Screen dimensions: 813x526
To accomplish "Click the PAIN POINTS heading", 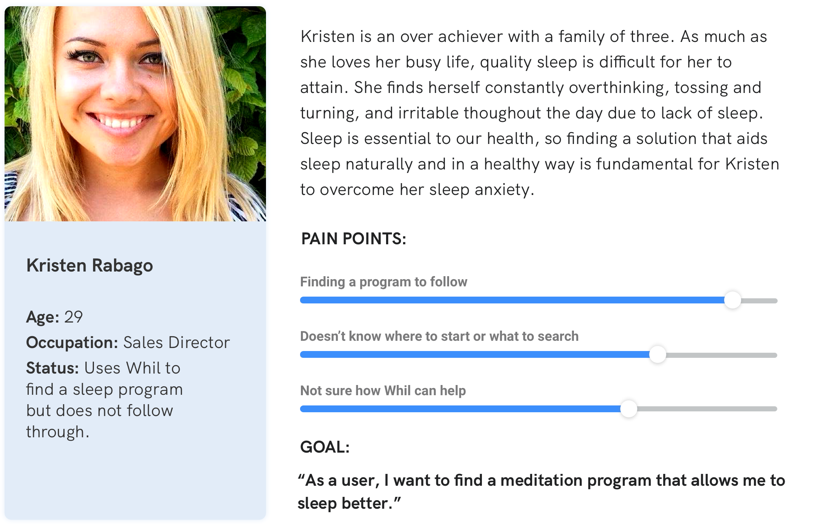I will (x=354, y=239).
